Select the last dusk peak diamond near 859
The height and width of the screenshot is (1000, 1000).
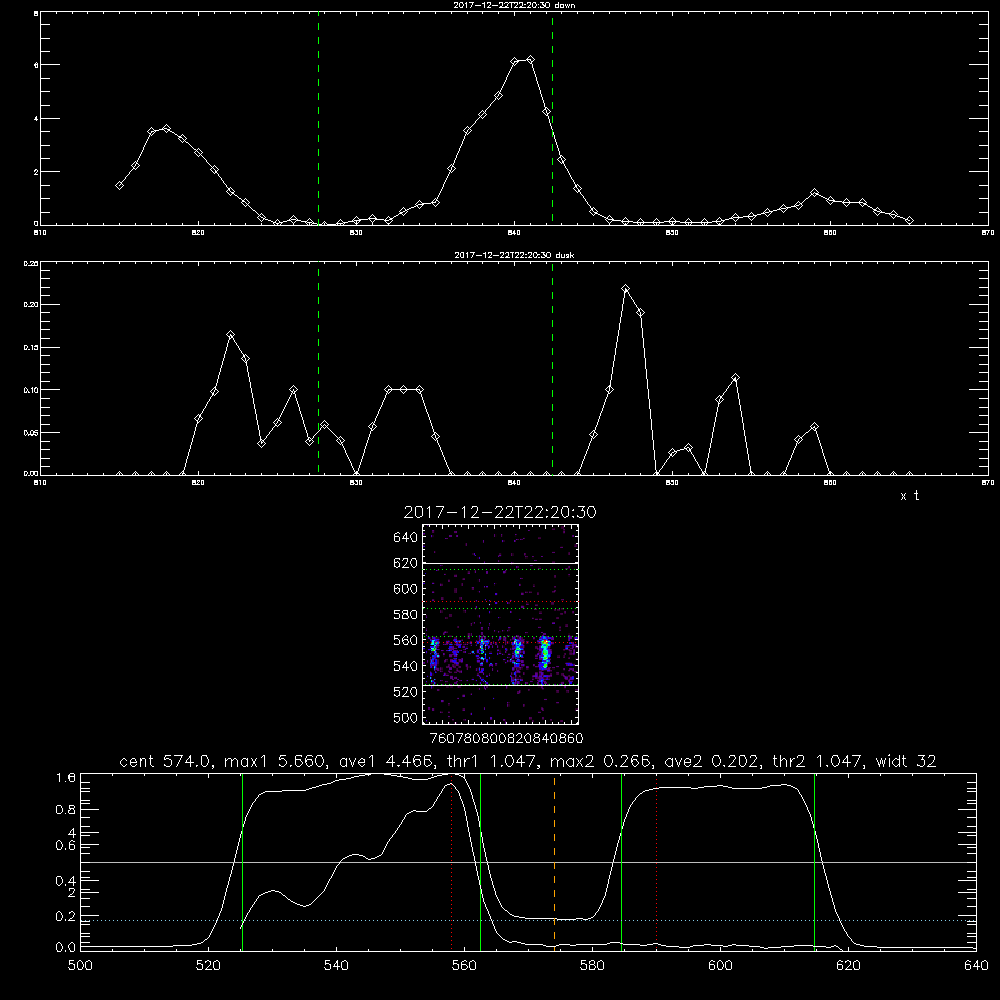click(x=814, y=427)
